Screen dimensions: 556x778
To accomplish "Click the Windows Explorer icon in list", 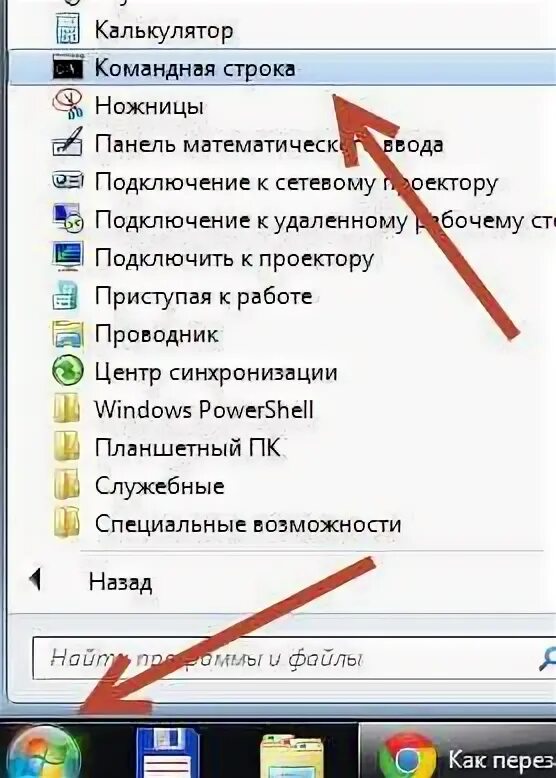I will (68, 333).
